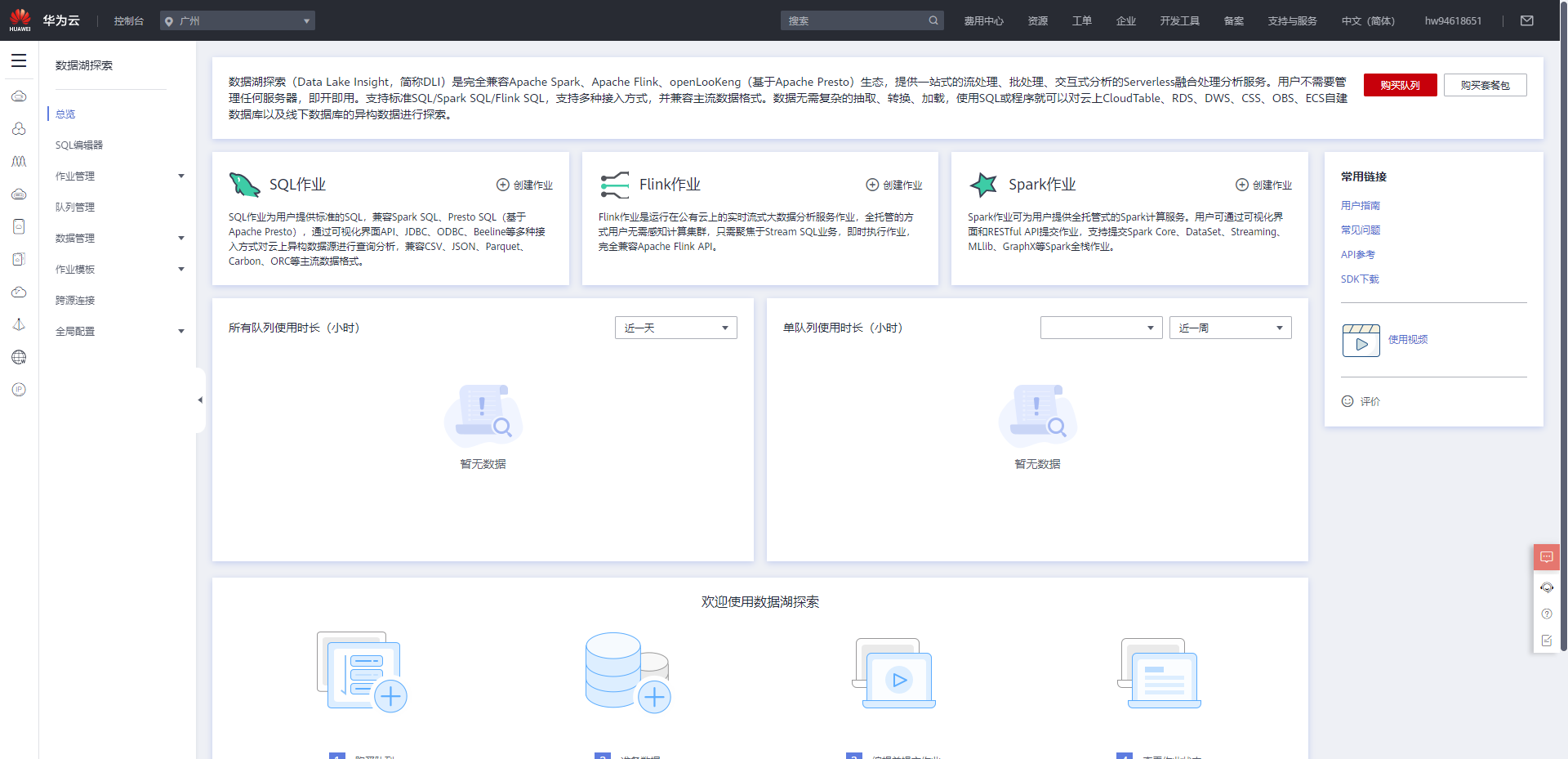1568x759 pixels.
Task: Click the cloud gauge icon in left rail
Action: 19,292
